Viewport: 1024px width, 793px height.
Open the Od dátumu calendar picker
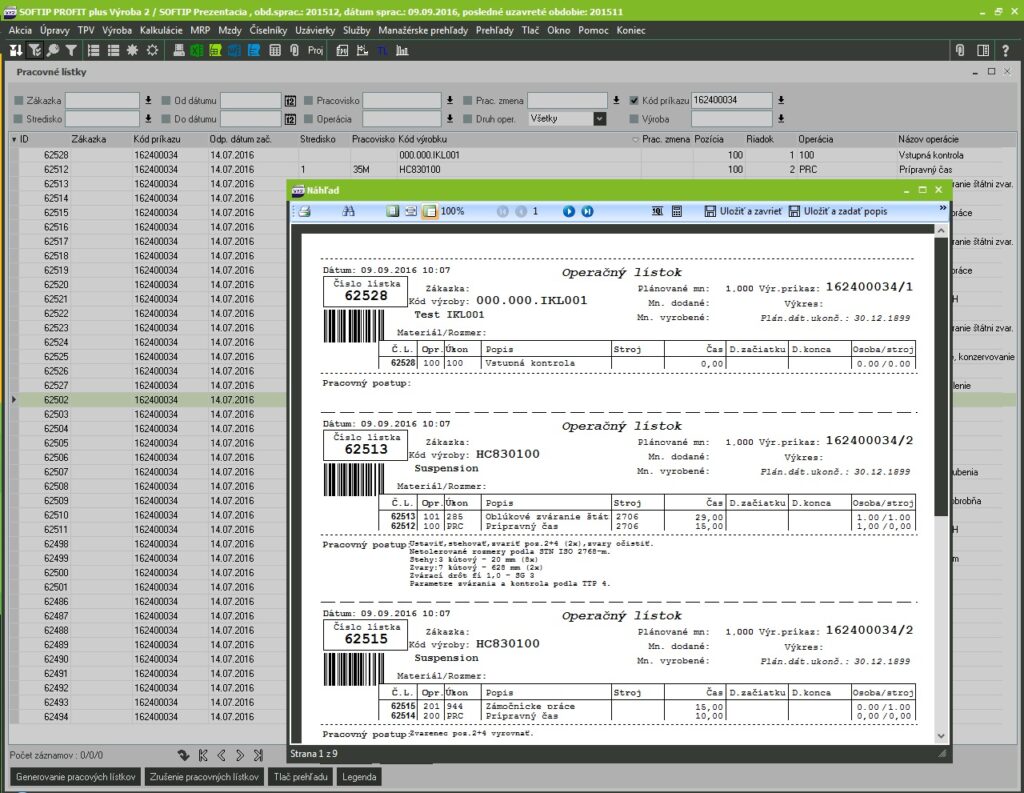click(290, 100)
